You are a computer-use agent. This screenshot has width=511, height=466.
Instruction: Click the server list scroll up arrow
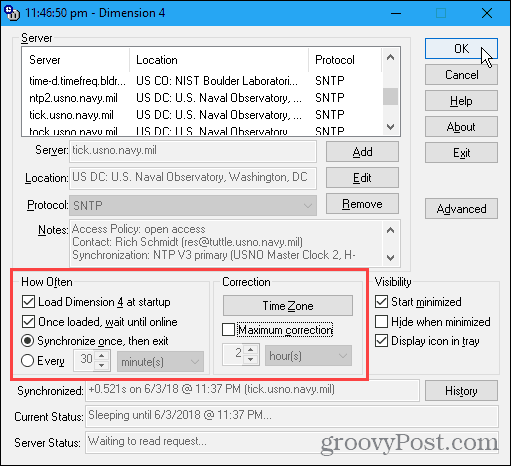click(x=390, y=58)
